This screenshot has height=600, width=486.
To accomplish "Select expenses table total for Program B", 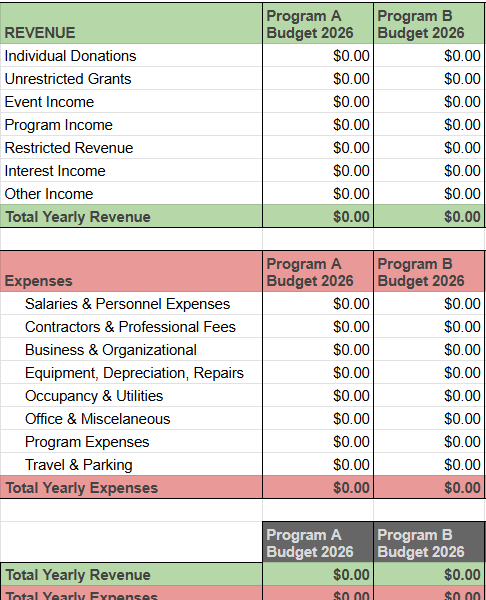I will click(x=429, y=487).
